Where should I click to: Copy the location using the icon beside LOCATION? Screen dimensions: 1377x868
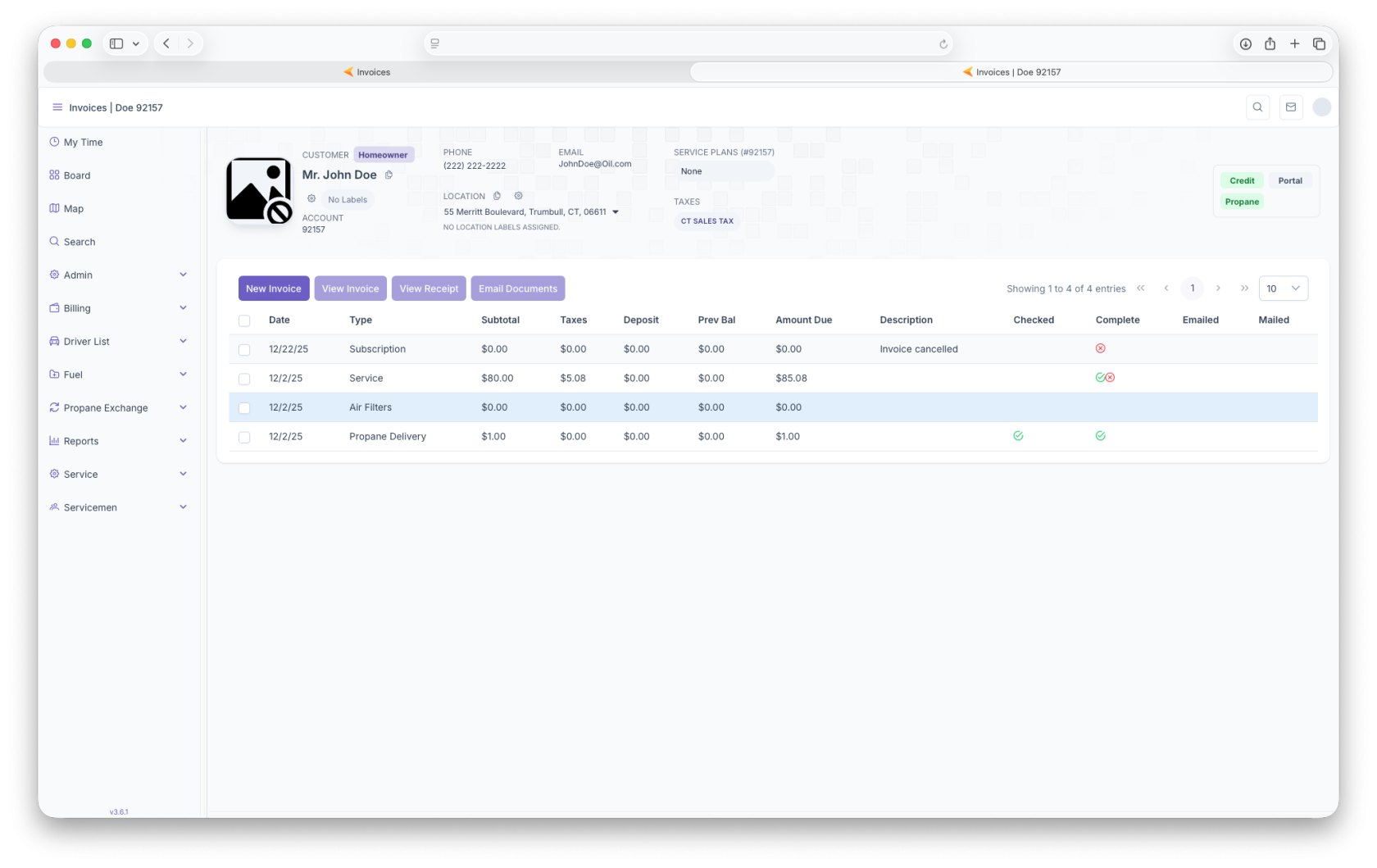(x=497, y=196)
